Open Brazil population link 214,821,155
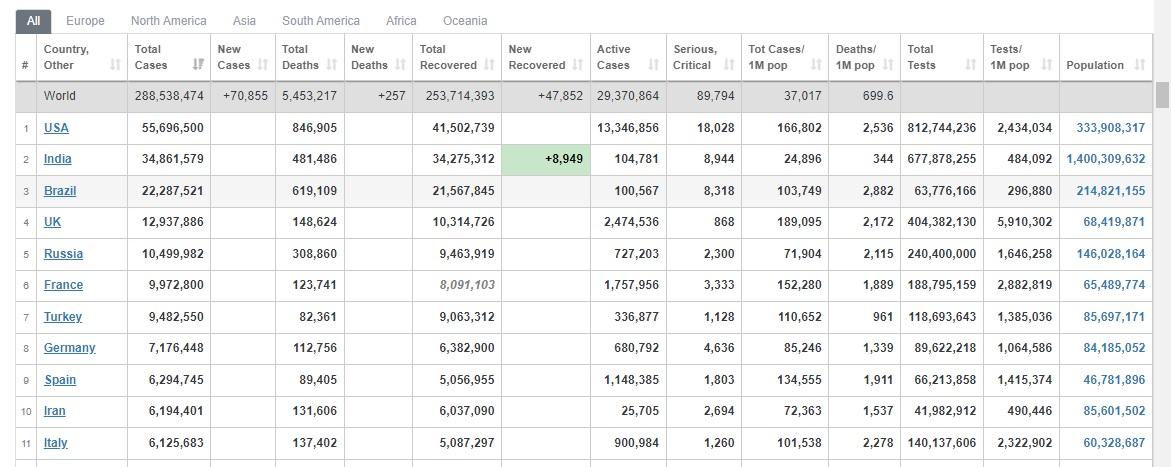This screenshot has width=1171, height=467. click(x=1111, y=191)
